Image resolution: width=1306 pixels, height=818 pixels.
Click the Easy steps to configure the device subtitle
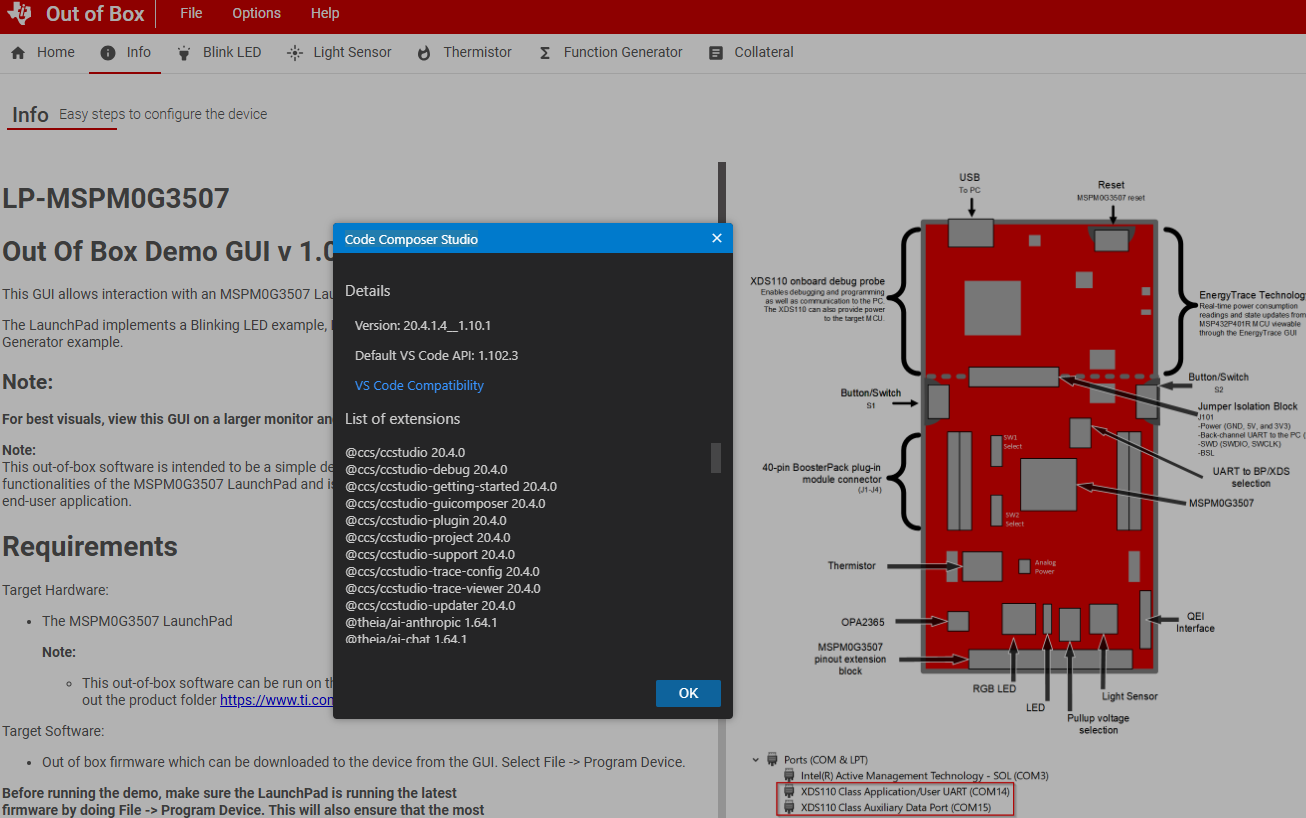[x=163, y=114]
